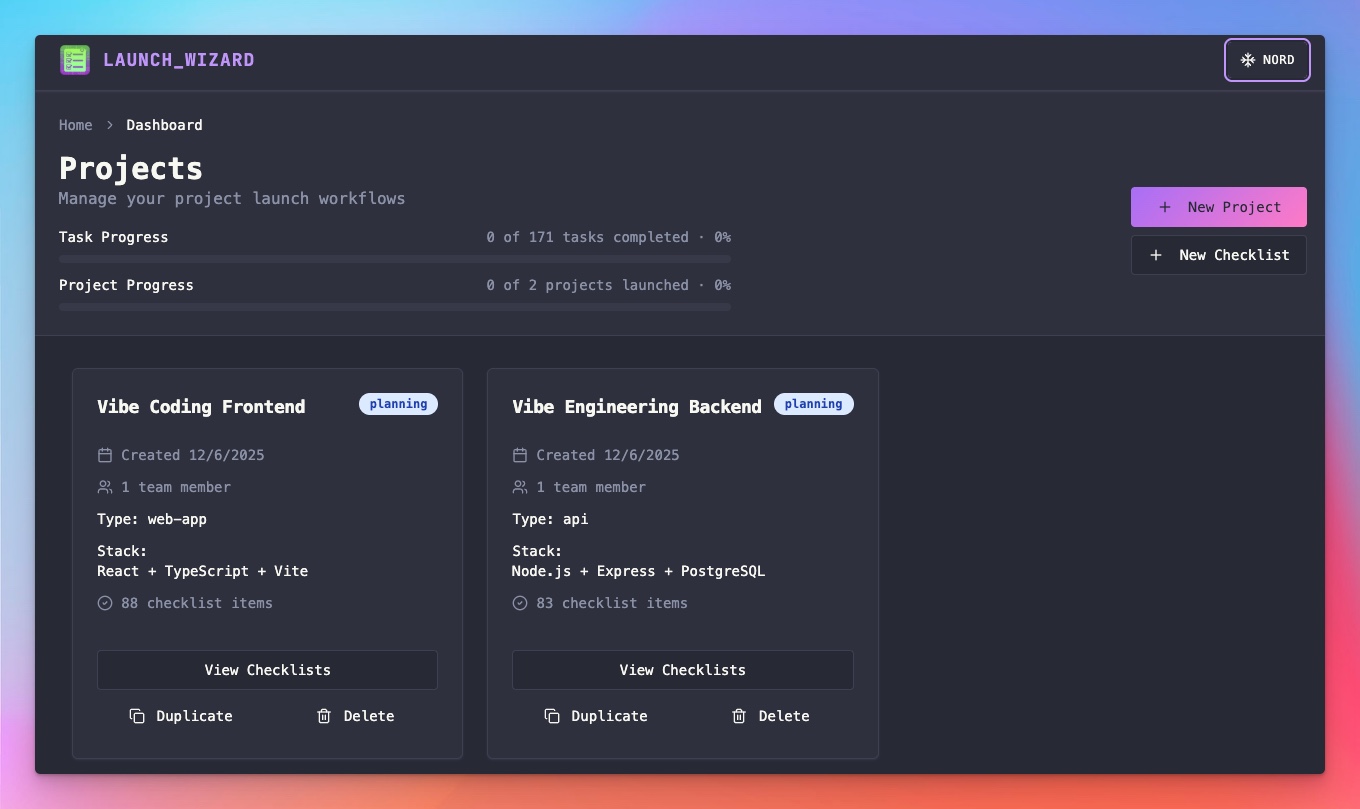Click the checklist checkmark icon showing 88 items
This screenshot has width=1360, height=809.
tap(104, 602)
